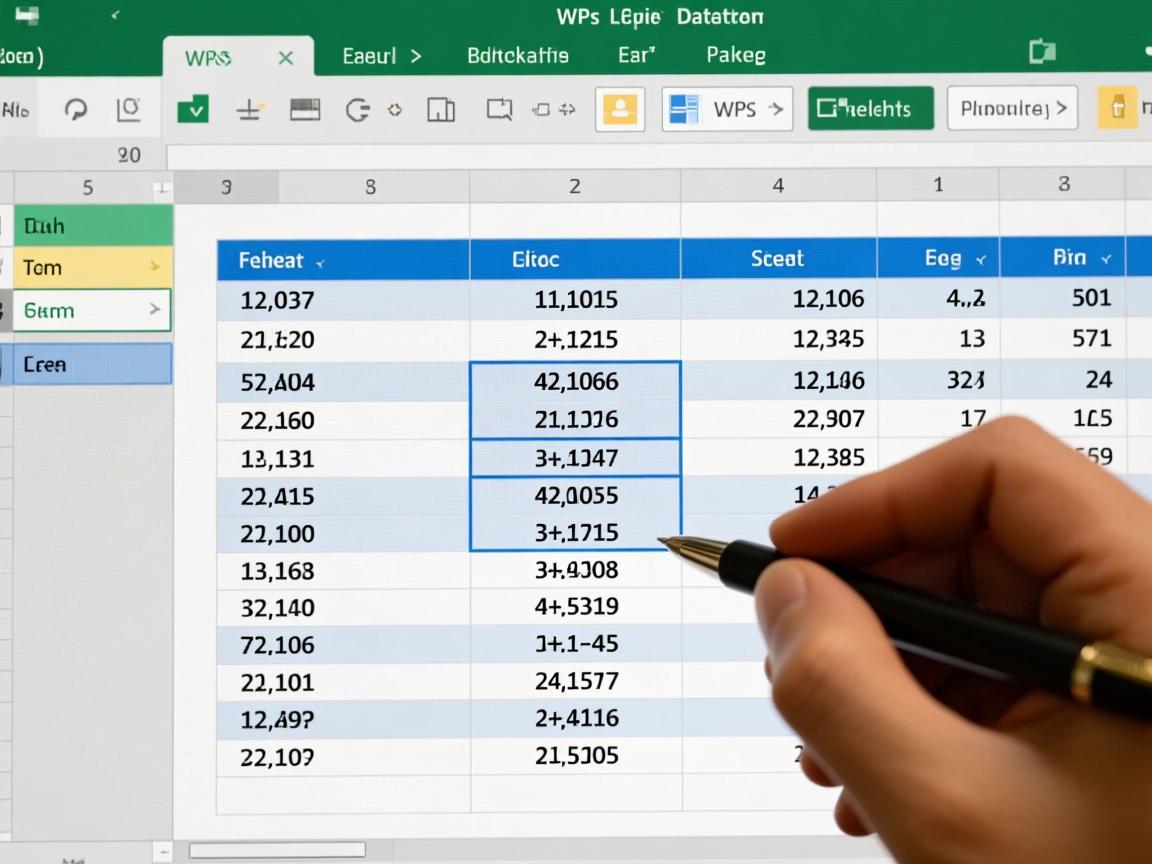Click the Phnoonlrej button
This screenshot has width=1152, height=864.
pos(1012,109)
